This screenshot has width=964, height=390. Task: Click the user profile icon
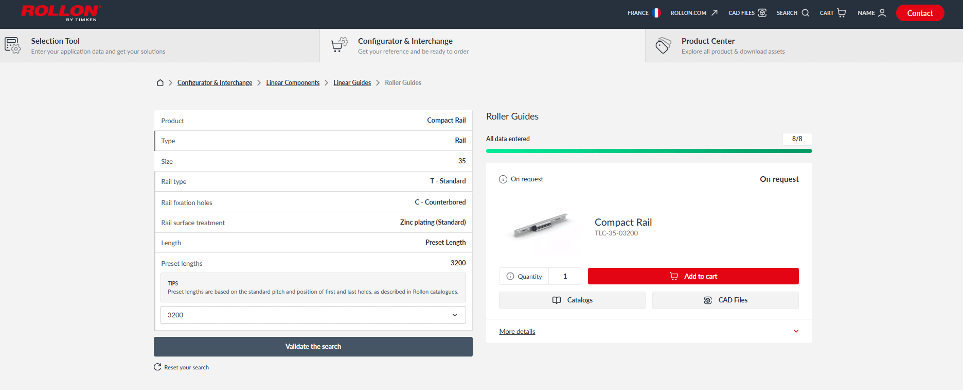tap(882, 12)
